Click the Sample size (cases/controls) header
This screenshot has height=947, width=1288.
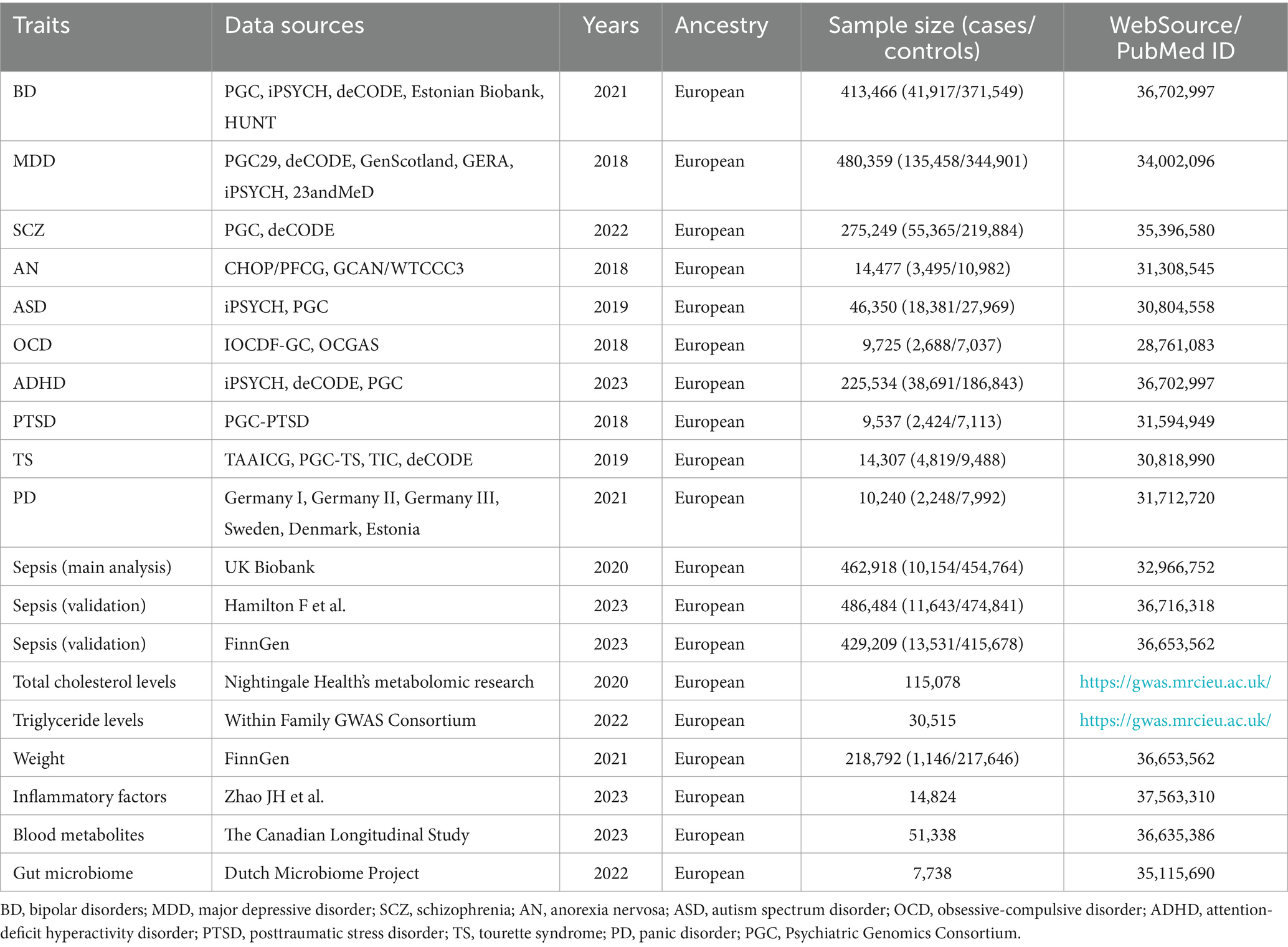(932, 37)
